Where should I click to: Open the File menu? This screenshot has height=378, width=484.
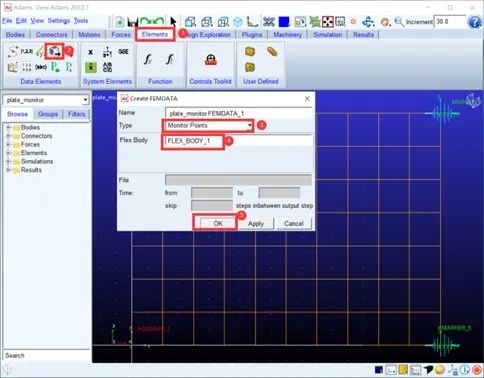point(7,21)
